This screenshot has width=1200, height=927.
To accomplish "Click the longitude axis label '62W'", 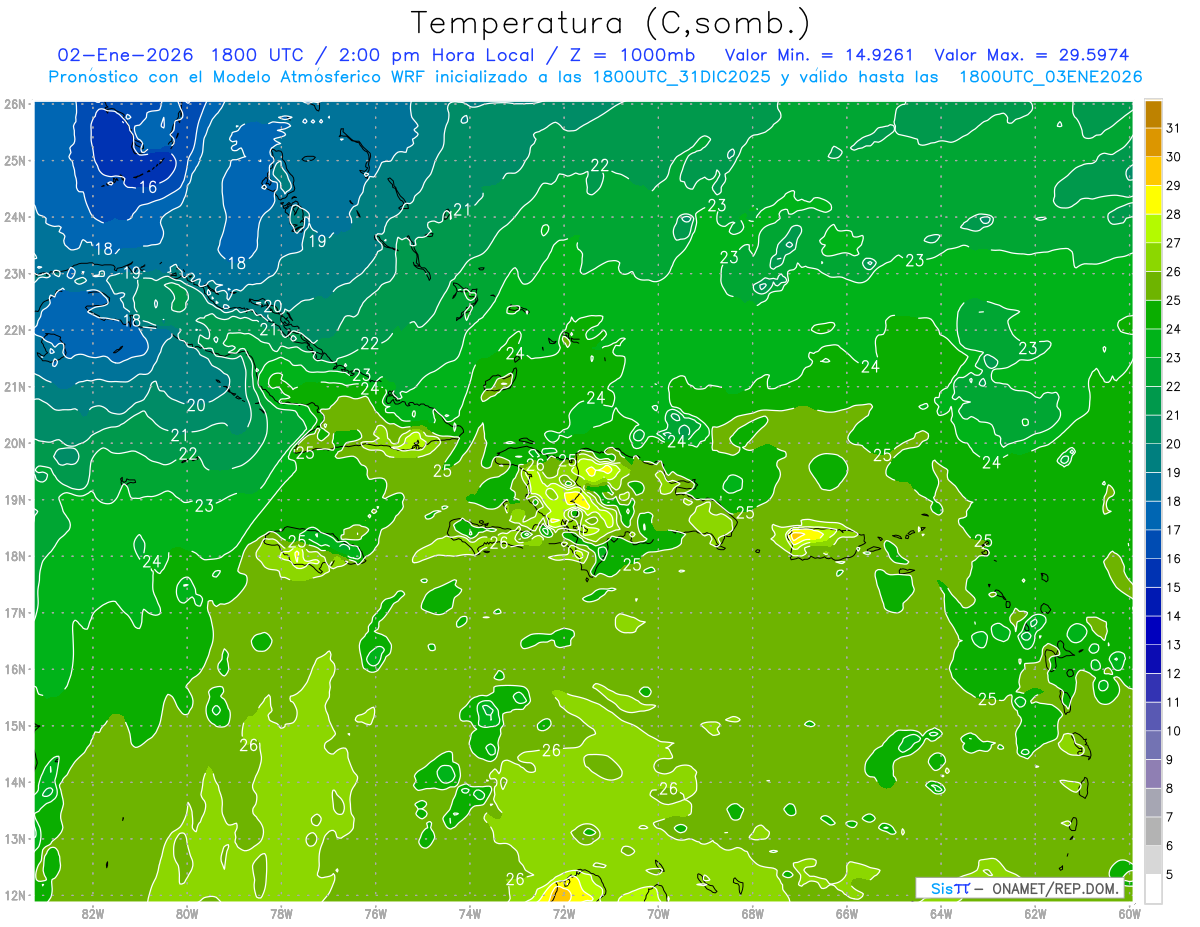I will (1035, 912).
